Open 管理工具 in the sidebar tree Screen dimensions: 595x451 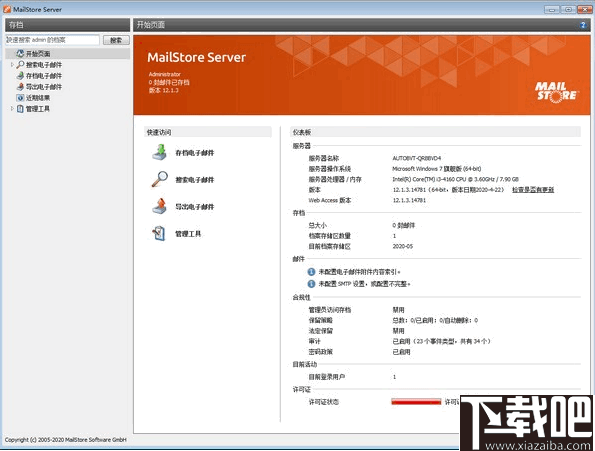38,109
